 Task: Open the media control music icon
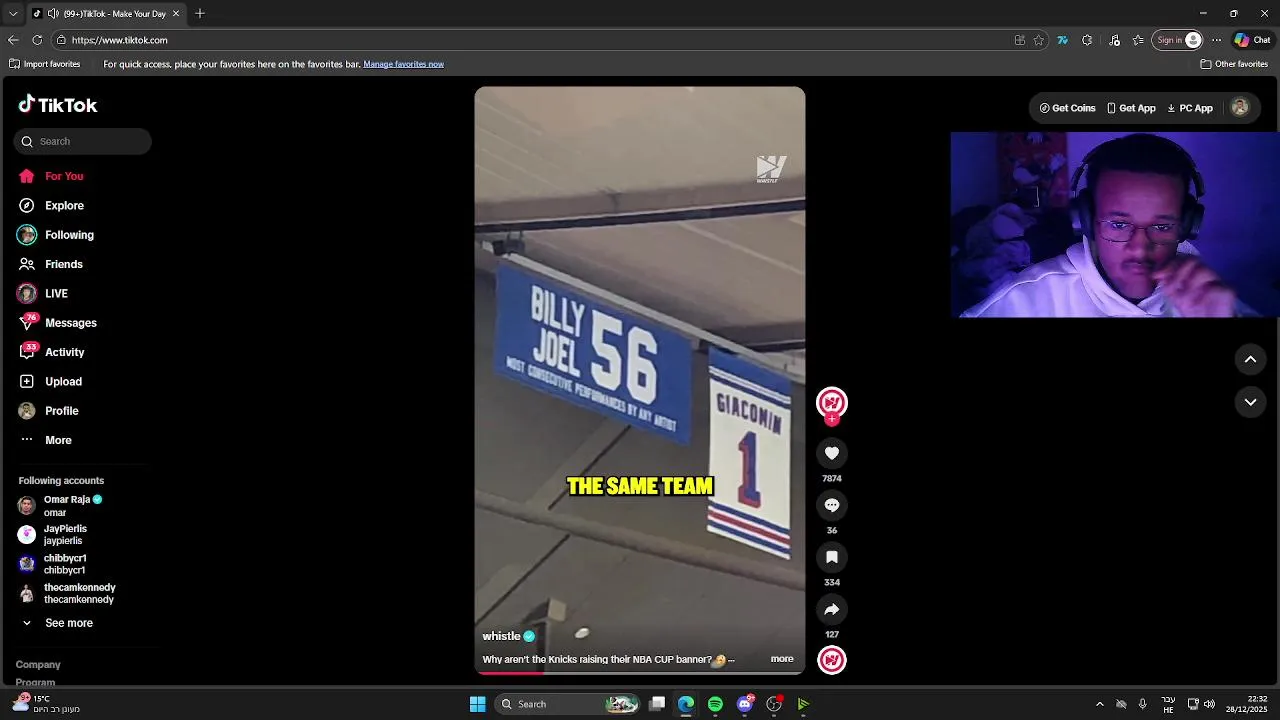coord(1115,40)
